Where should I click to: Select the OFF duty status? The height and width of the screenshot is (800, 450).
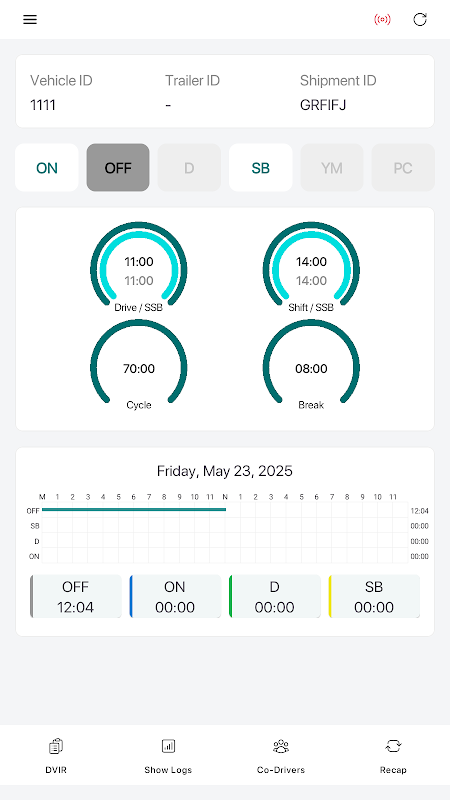coord(118,168)
